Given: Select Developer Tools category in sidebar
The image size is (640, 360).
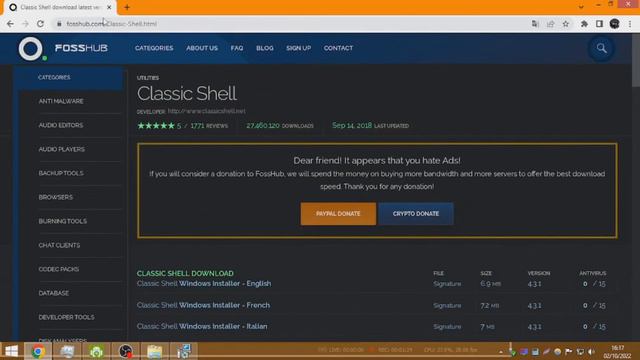Looking at the screenshot, I should click(x=66, y=317).
